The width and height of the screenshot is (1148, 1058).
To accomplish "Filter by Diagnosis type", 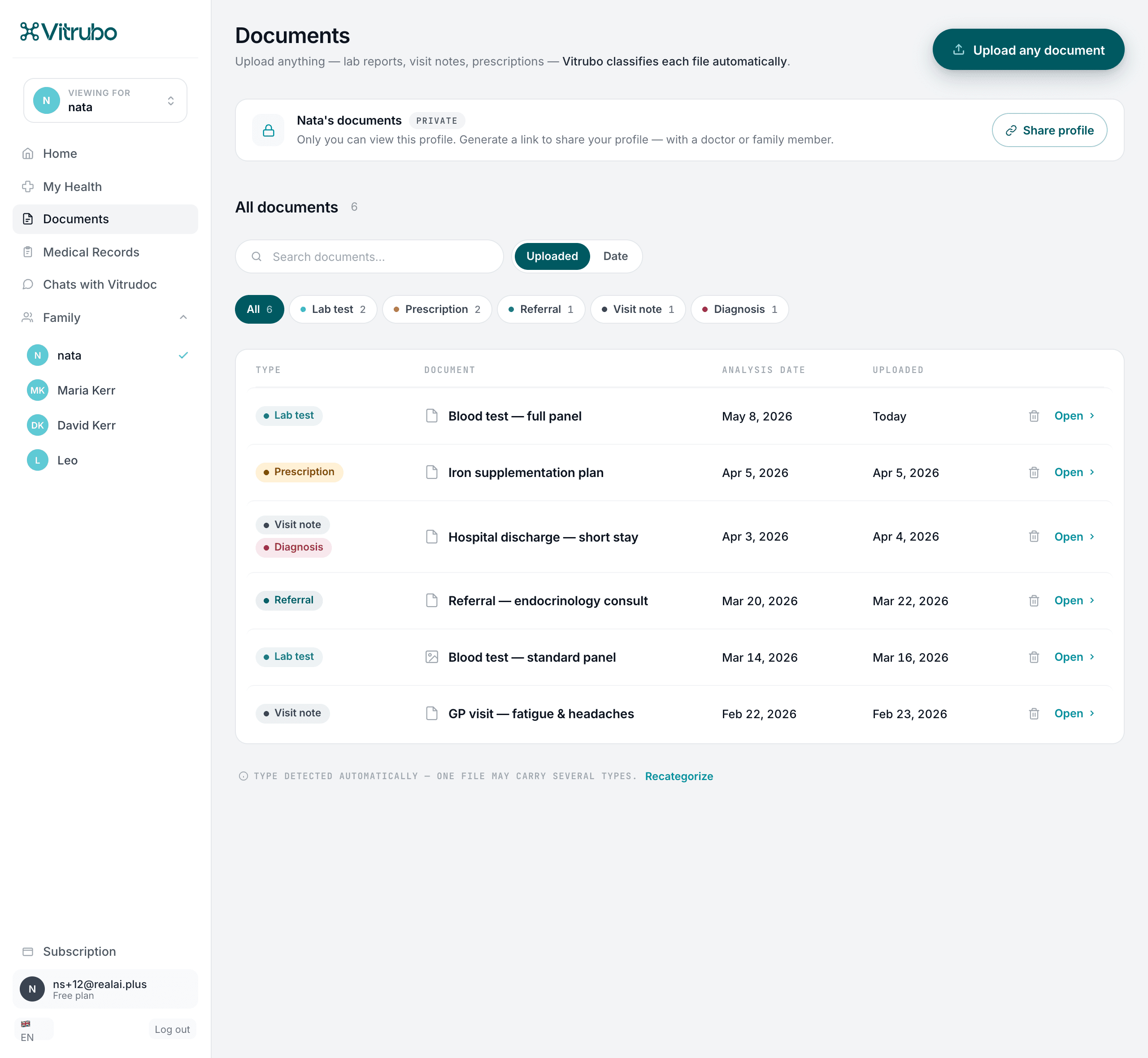I will click(x=739, y=310).
